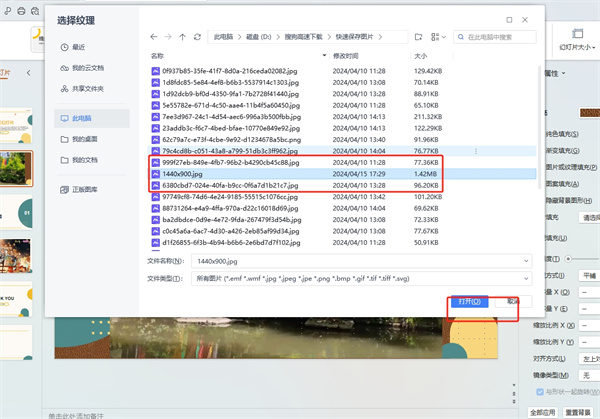Open the 平铺 placement mode dropdown
Image resolution: width=600 pixels, height=419 pixels.
click(x=590, y=276)
